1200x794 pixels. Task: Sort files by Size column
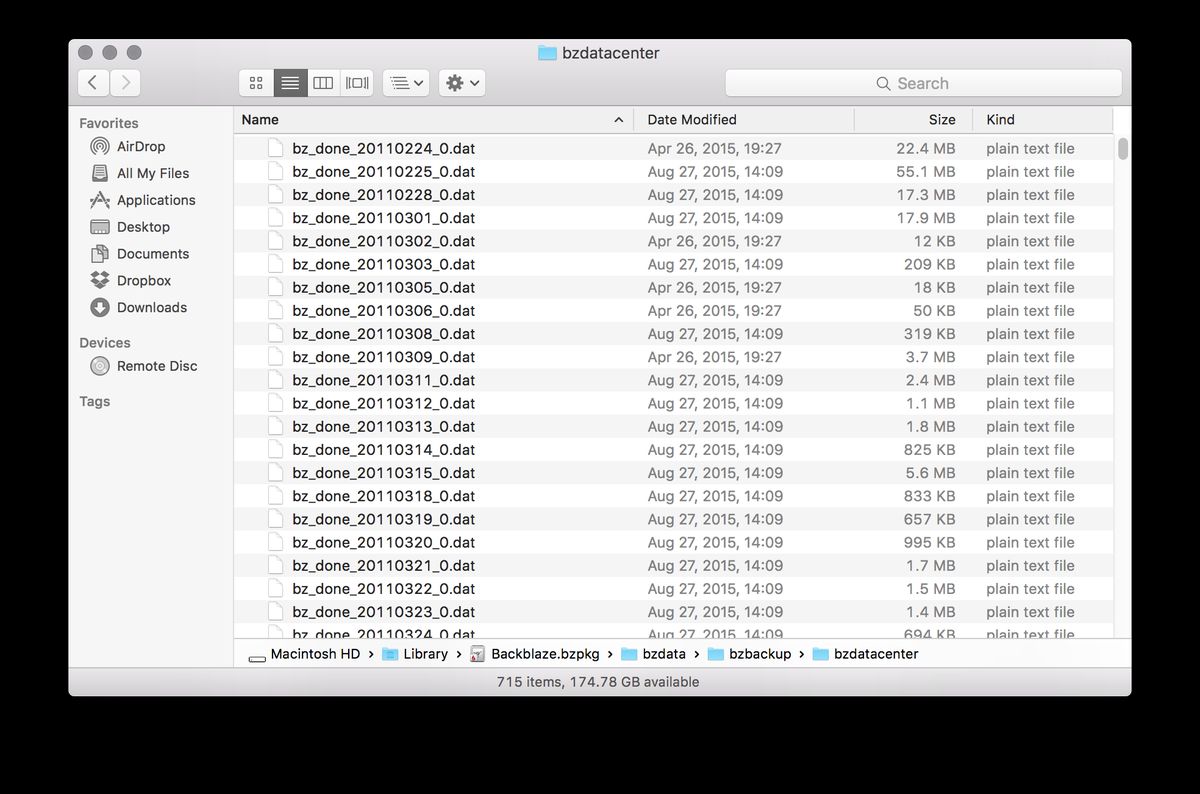pyautogui.click(x=941, y=120)
